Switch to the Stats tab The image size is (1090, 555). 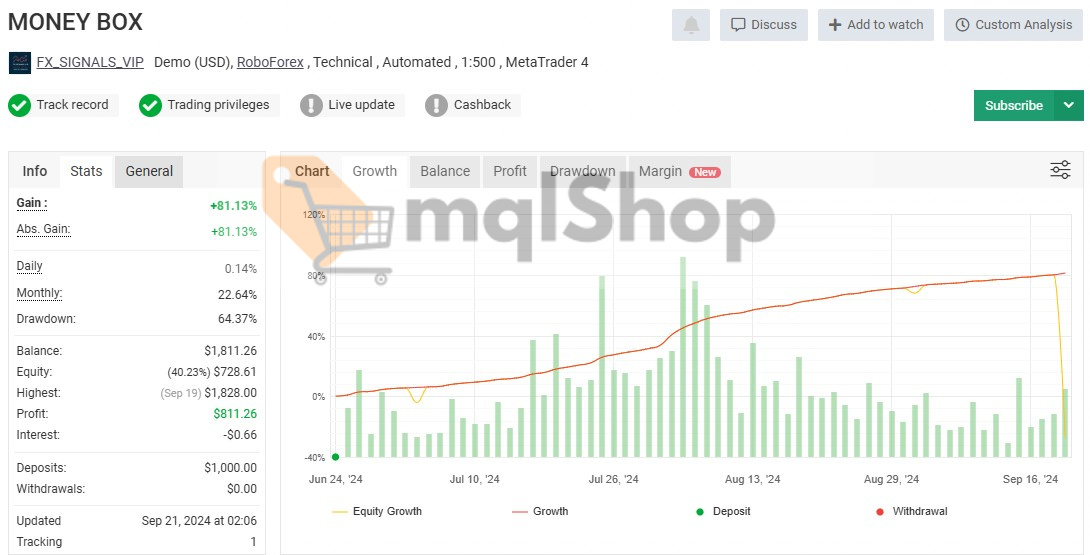86,171
